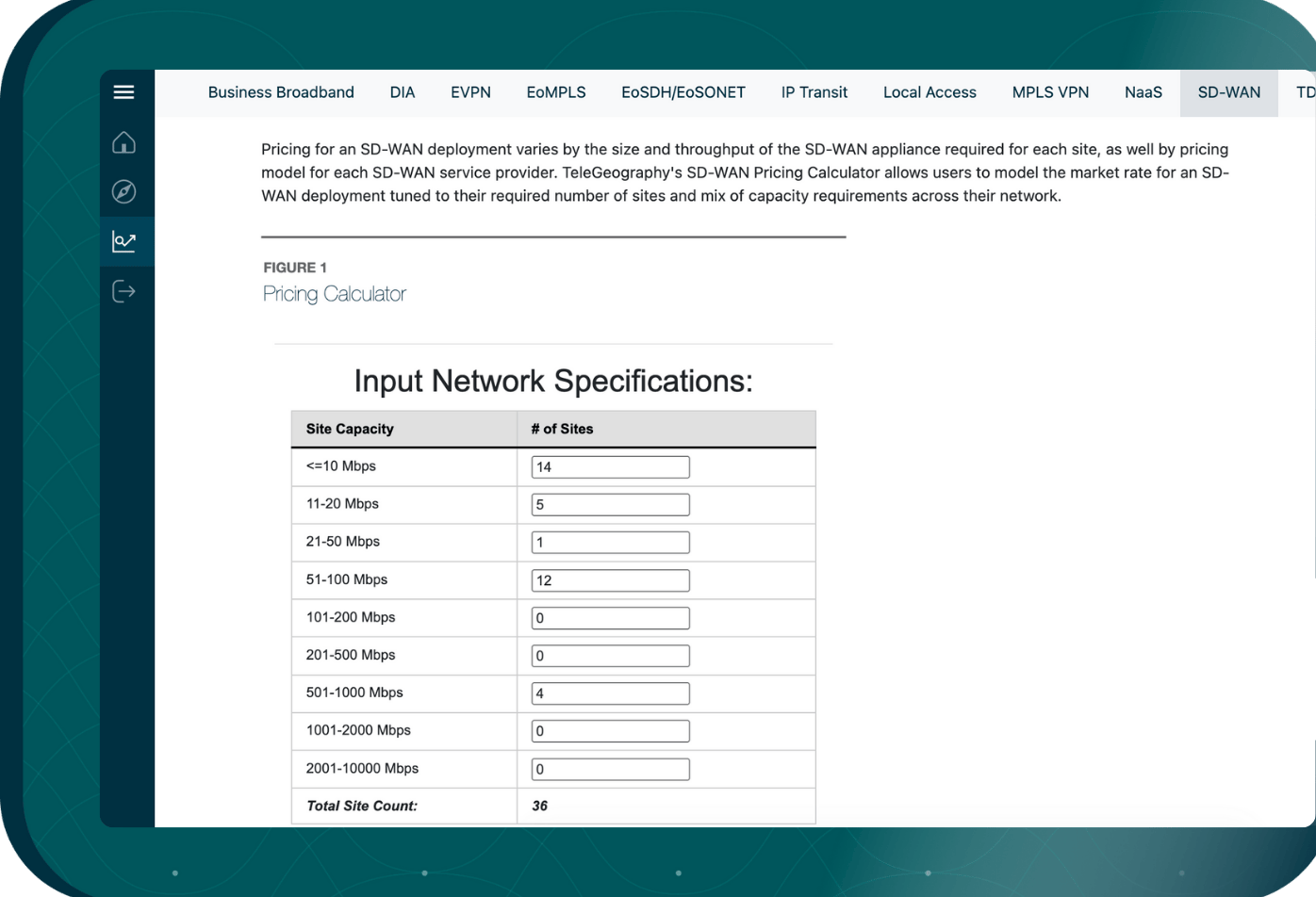Select the compass explore icon
This screenshot has width=1316, height=897.
tap(123, 191)
